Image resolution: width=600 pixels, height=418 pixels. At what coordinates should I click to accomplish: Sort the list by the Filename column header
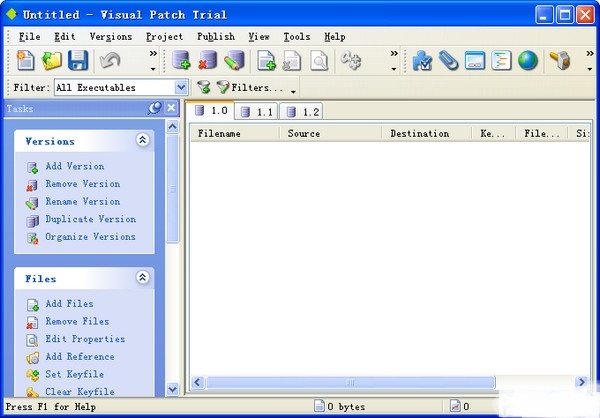pos(232,133)
